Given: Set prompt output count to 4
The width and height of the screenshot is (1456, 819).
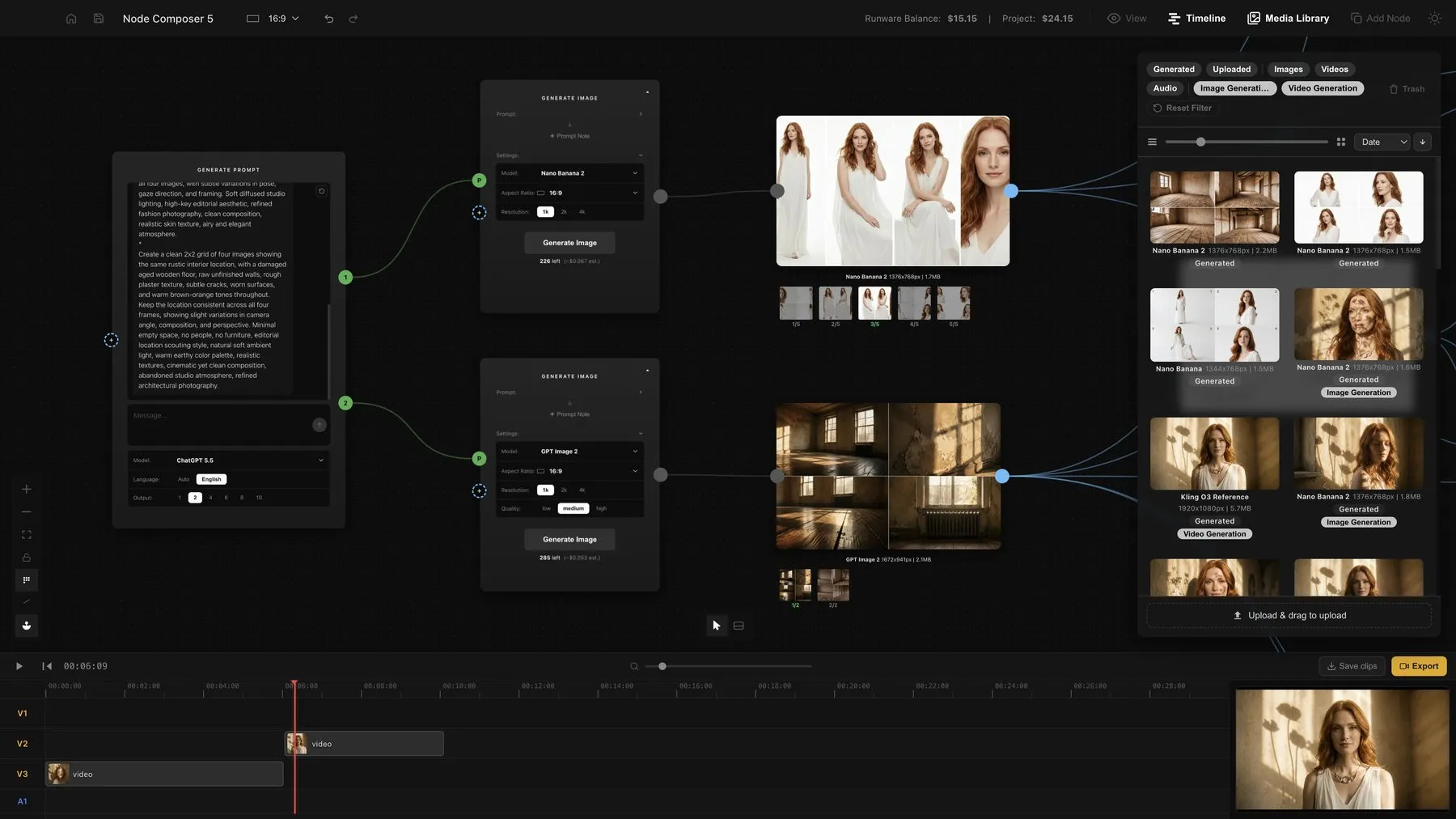Looking at the screenshot, I should coord(210,498).
